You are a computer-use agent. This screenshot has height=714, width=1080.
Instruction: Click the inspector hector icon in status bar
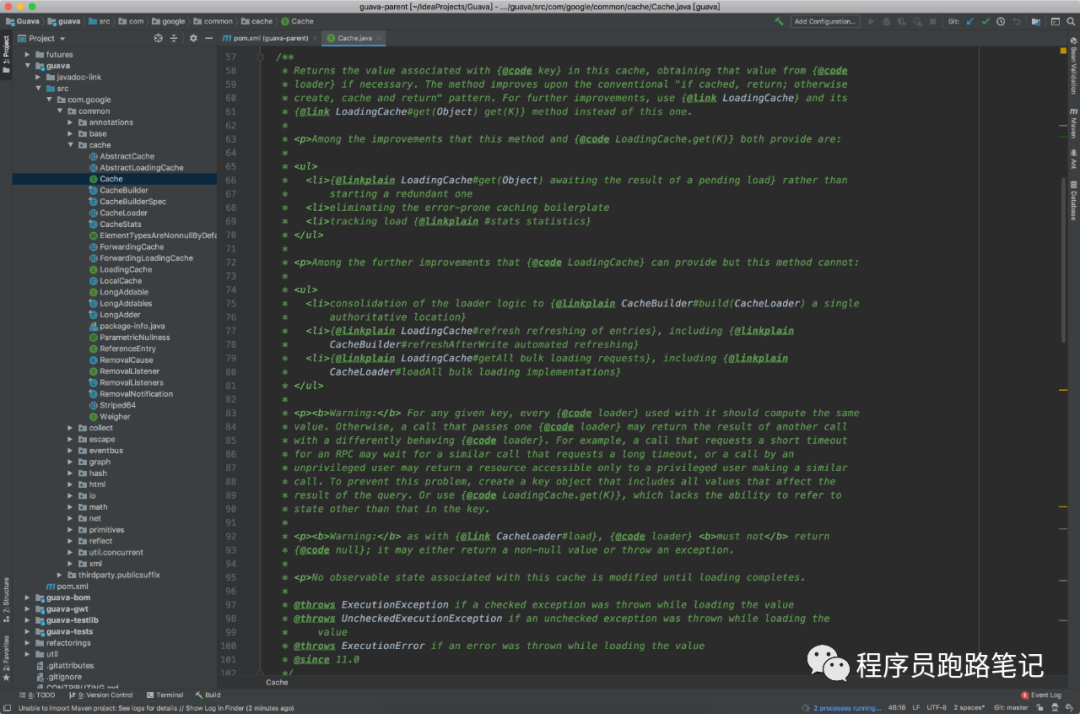[1055, 708]
